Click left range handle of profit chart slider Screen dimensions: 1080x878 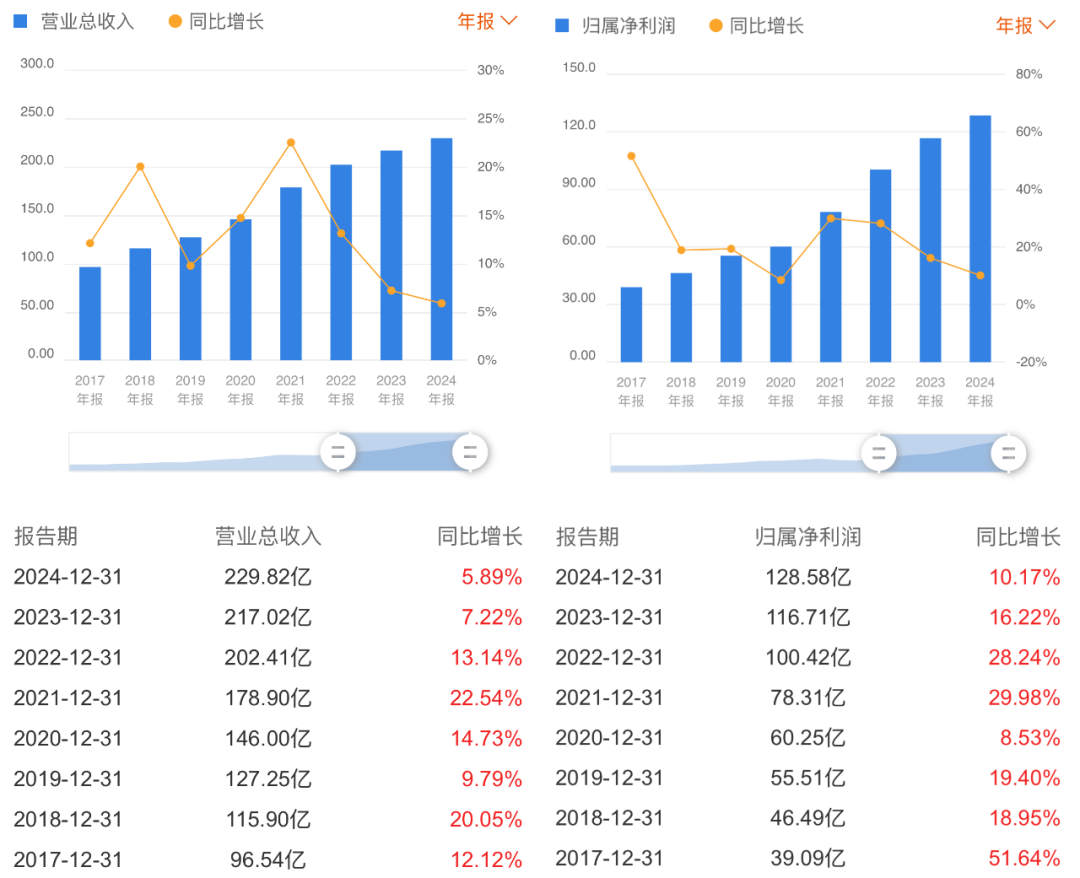pyautogui.click(x=879, y=453)
